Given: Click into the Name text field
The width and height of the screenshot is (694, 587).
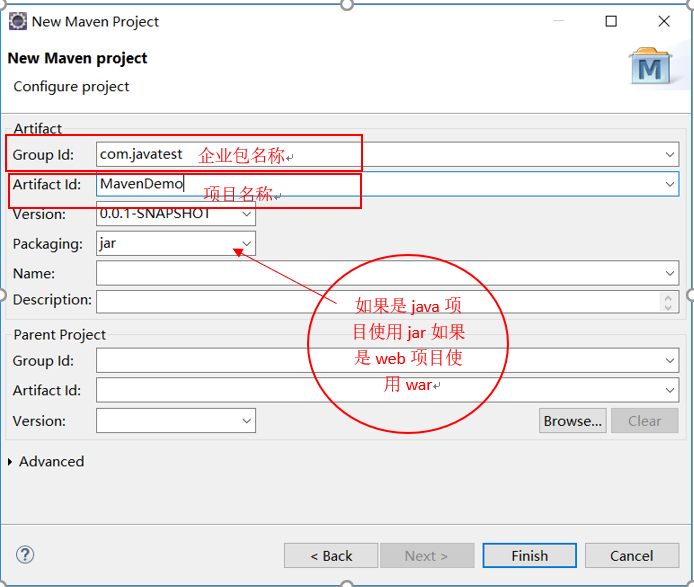Looking at the screenshot, I should [x=387, y=273].
